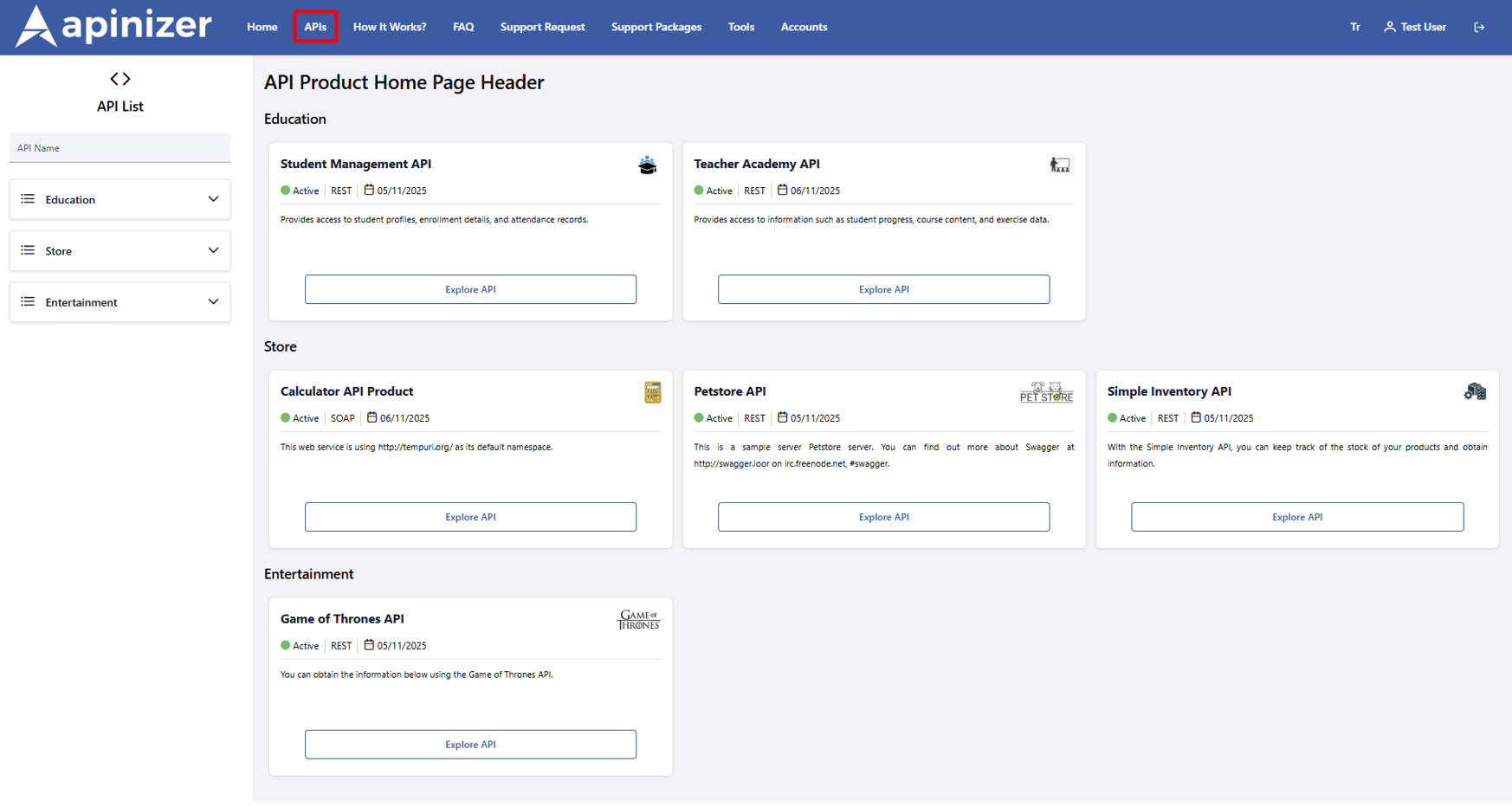The height and width of the screenshot is (807, 1512).
Task: Click the logout icon in the top bar
Action: [1479, 27]
